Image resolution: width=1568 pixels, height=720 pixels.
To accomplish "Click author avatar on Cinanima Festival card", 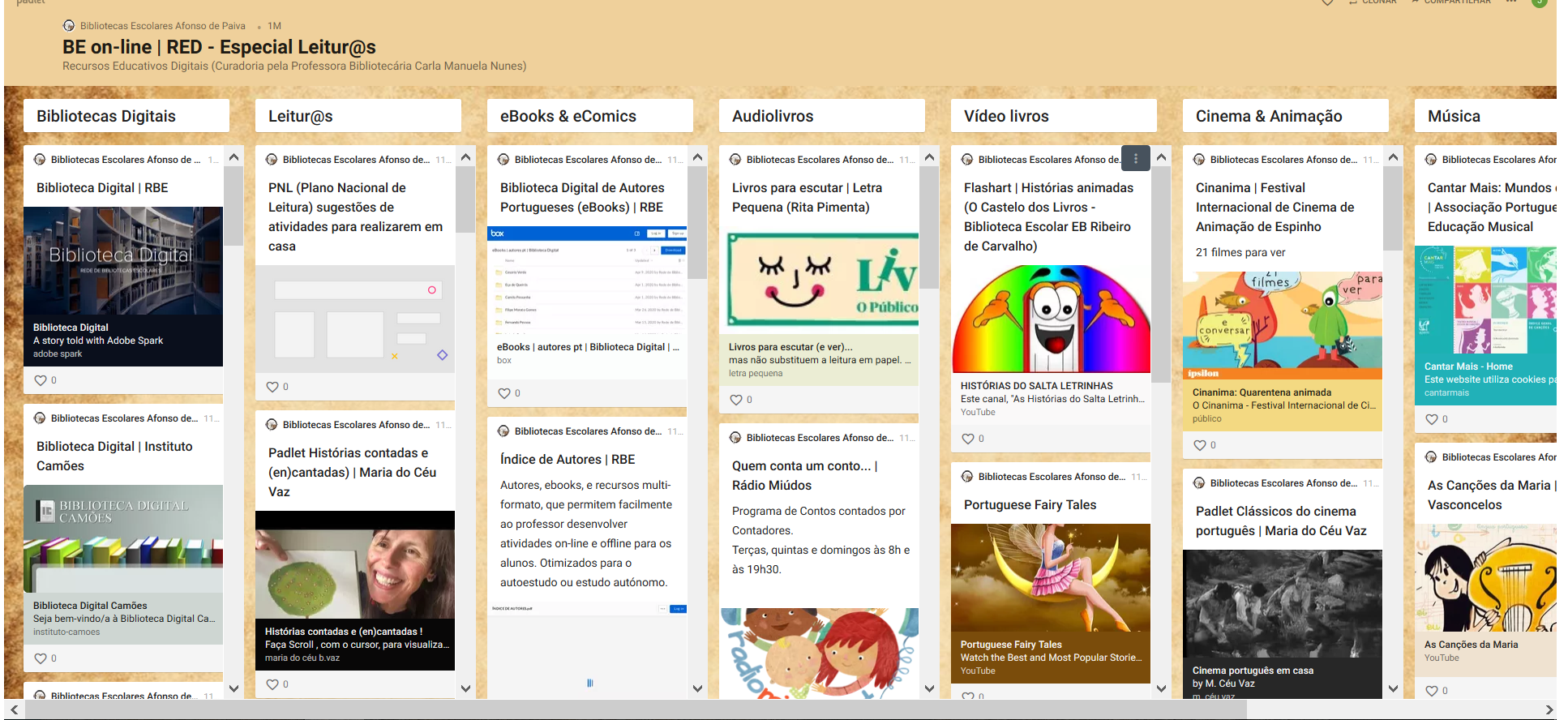I will 1199,160.
